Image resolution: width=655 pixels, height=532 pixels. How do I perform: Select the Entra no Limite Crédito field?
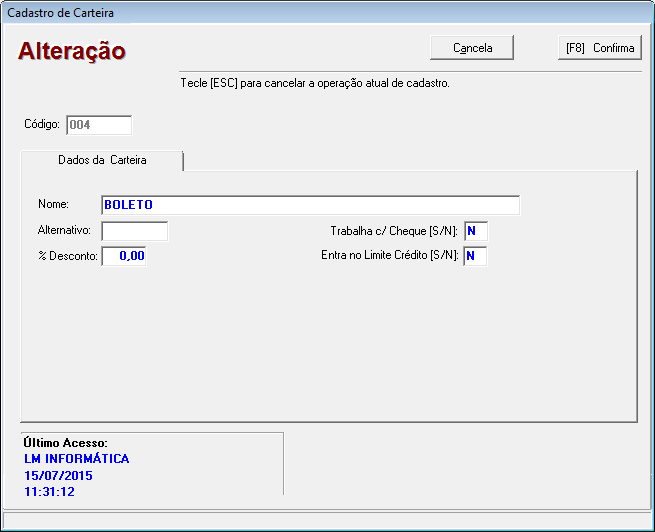click(x=475, y=256)
